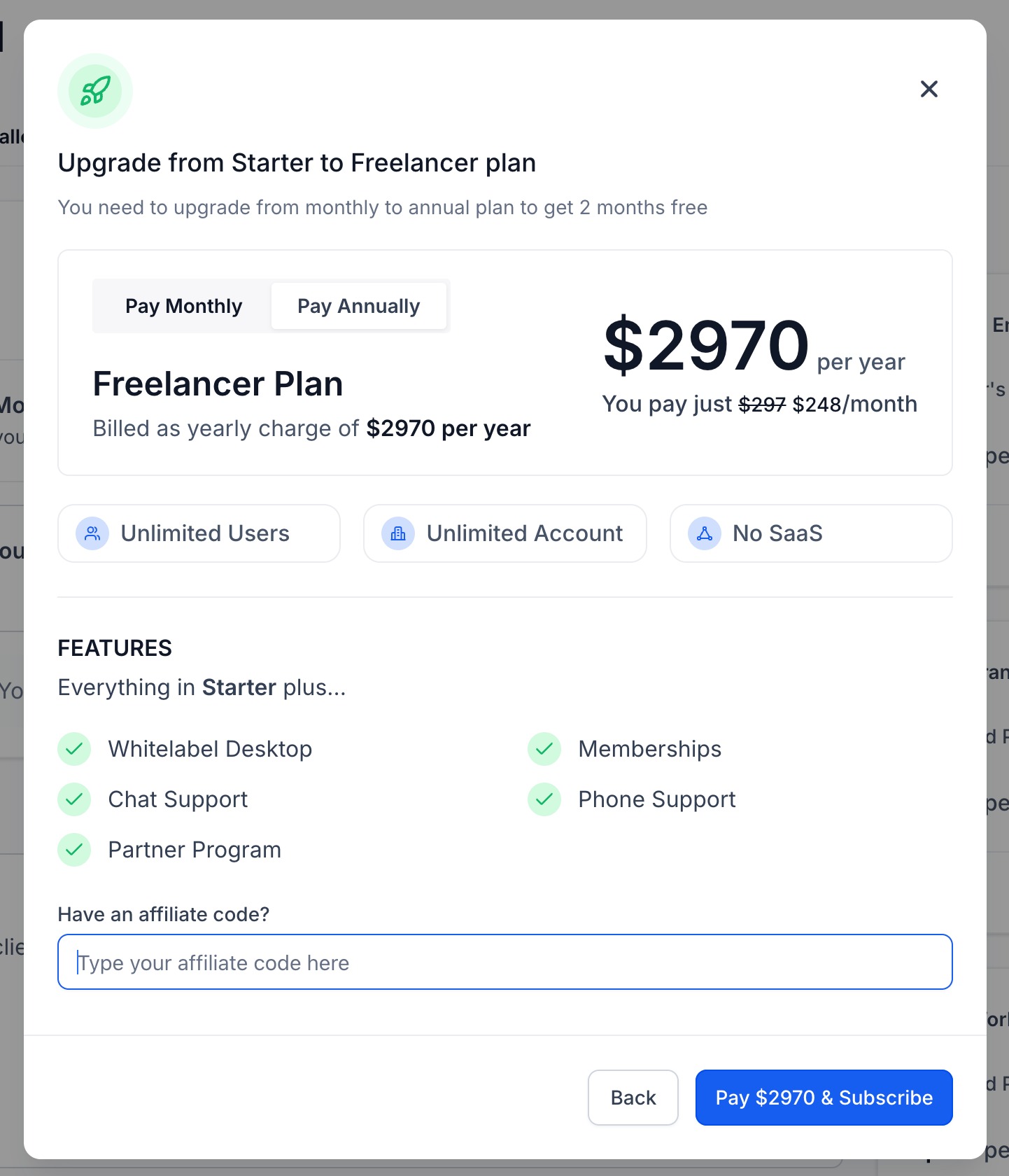The image size is (1009, 1176).
Task: Click Pay $2970 & Subscribe button
Action: (x=824, y=1098)
